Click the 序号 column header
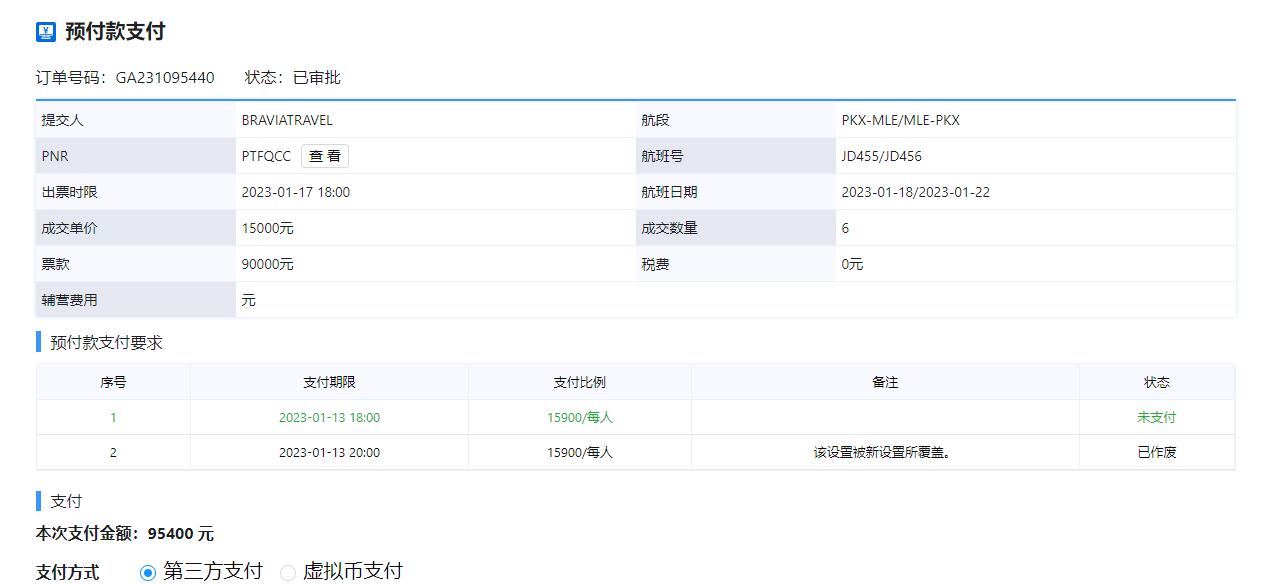1280x584 pixels. [113, 382]
